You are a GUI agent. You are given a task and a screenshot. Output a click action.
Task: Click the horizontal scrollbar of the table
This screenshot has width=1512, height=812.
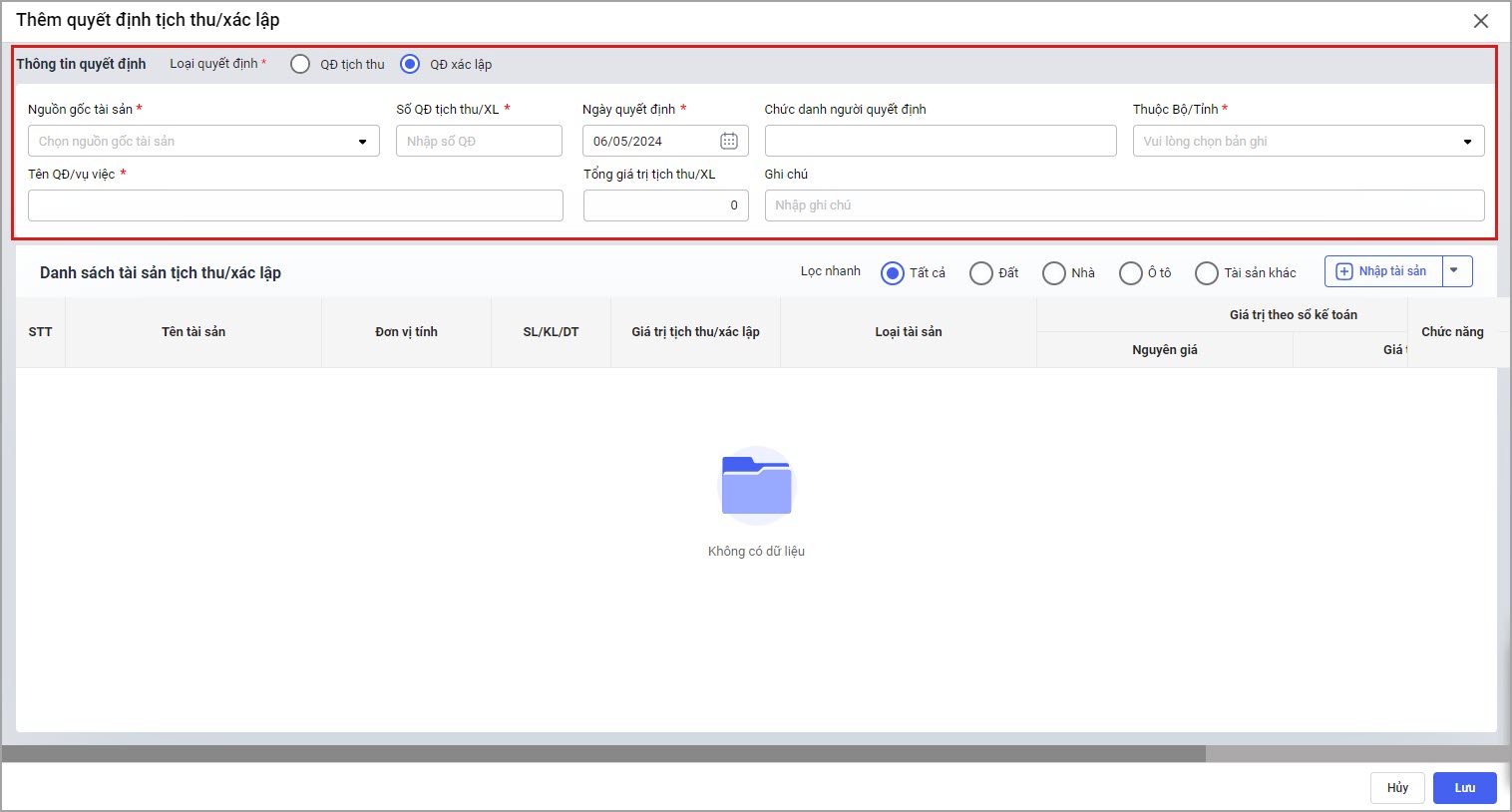pos(604,754)
